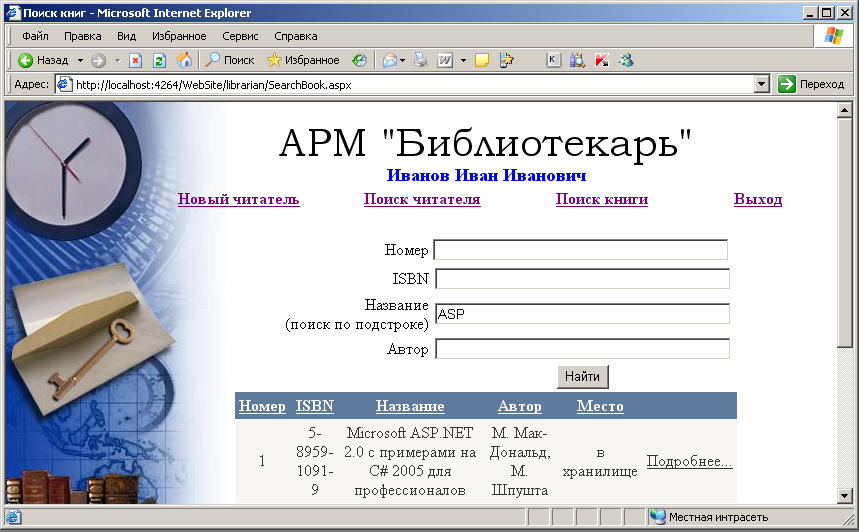Click the author cell М. Мак-Дональд

[519, 461]
